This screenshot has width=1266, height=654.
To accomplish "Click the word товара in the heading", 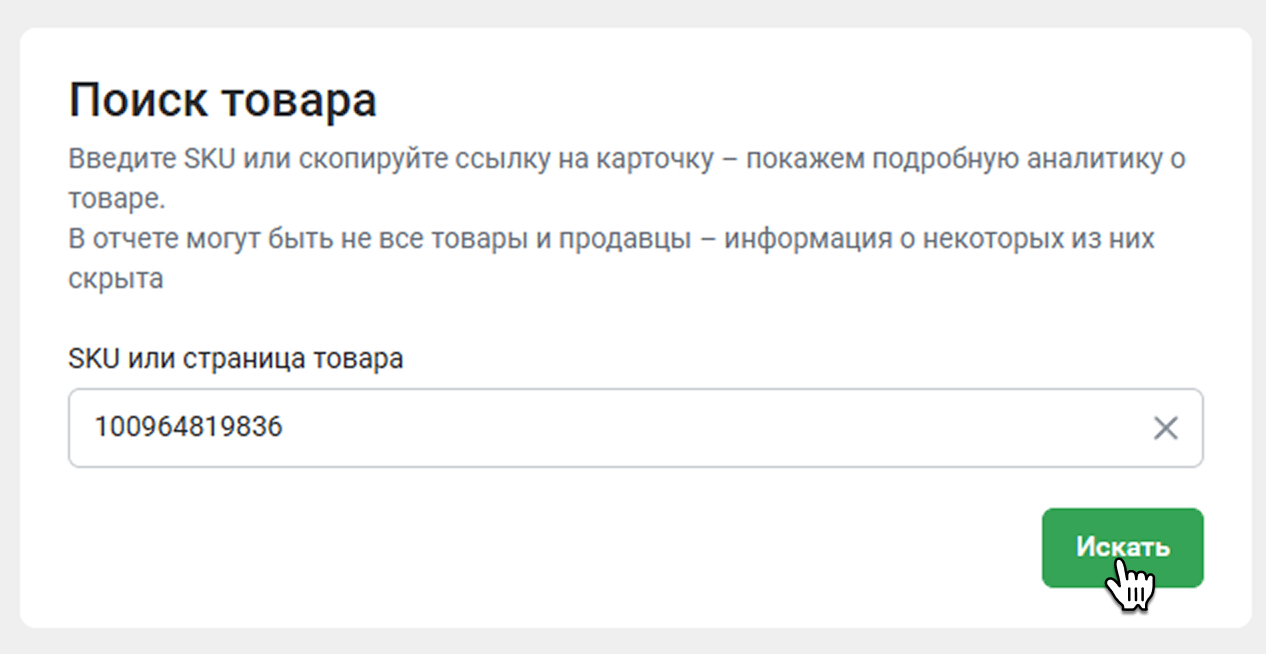I will point(299,101).
